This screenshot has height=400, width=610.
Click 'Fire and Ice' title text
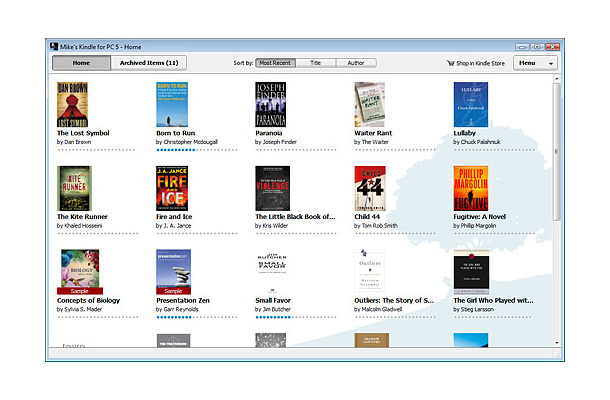[x=174, y=216]
